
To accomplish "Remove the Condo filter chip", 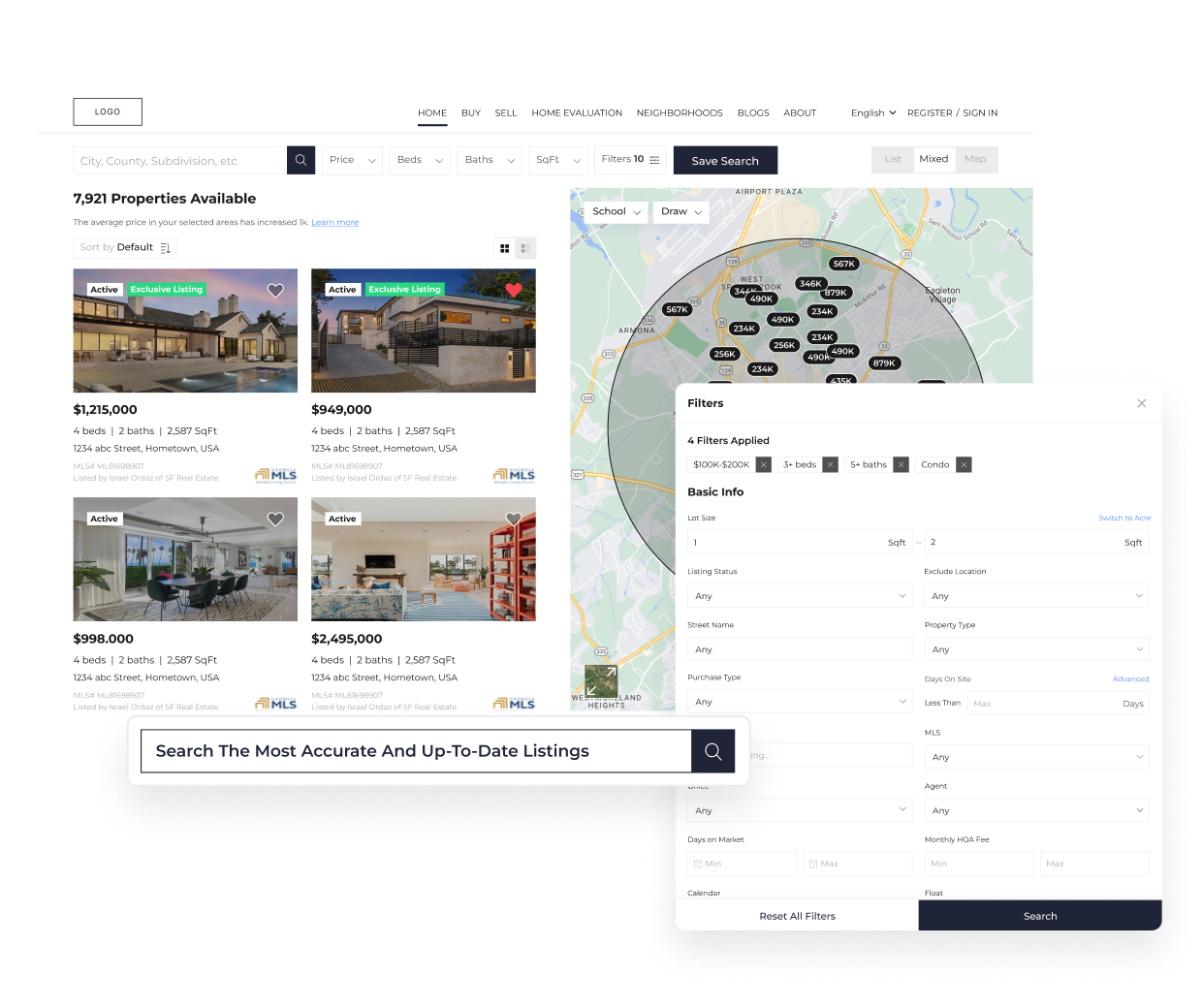I will tap(964, 464).
